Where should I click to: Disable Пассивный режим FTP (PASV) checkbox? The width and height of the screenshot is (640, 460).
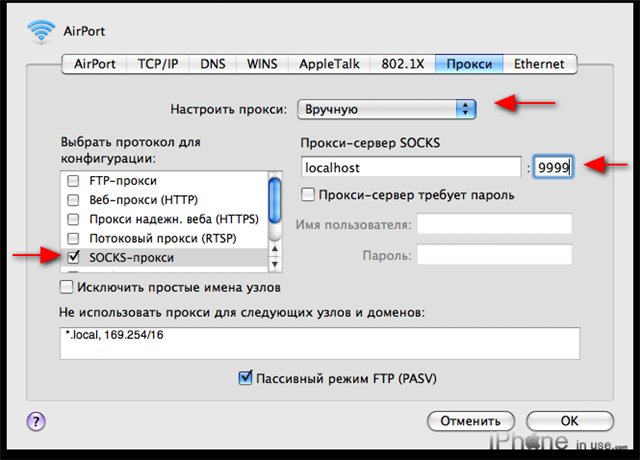tap(245, 378)
